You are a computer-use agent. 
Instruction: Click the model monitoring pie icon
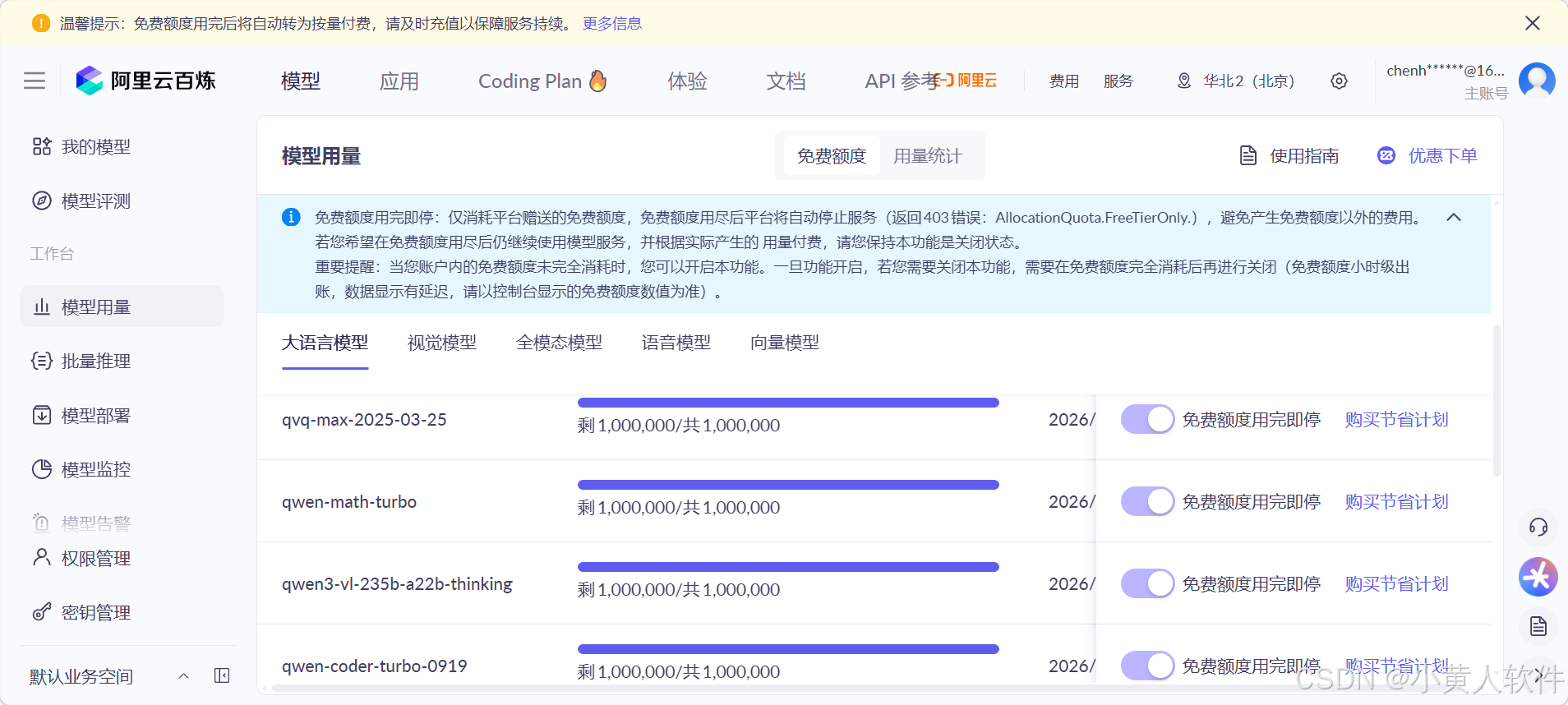tap(42, 469)
